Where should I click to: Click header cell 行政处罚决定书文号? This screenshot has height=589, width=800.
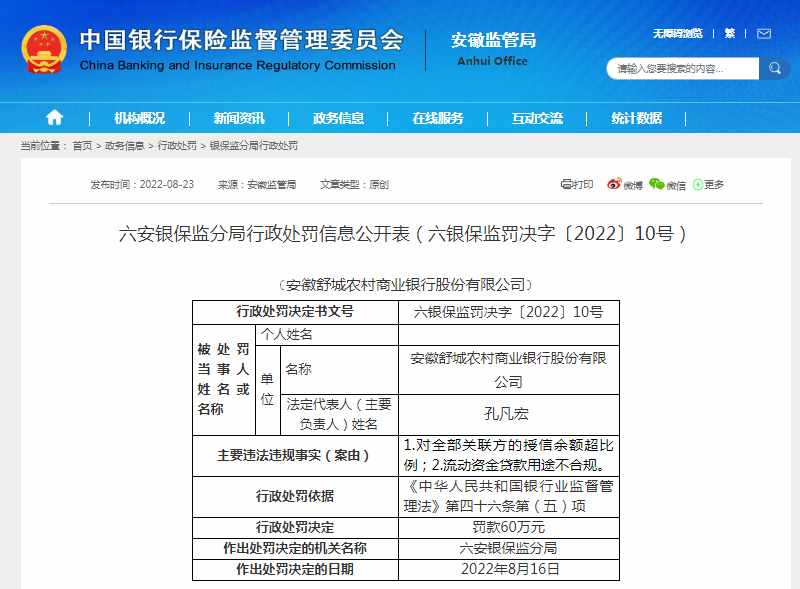295,312
